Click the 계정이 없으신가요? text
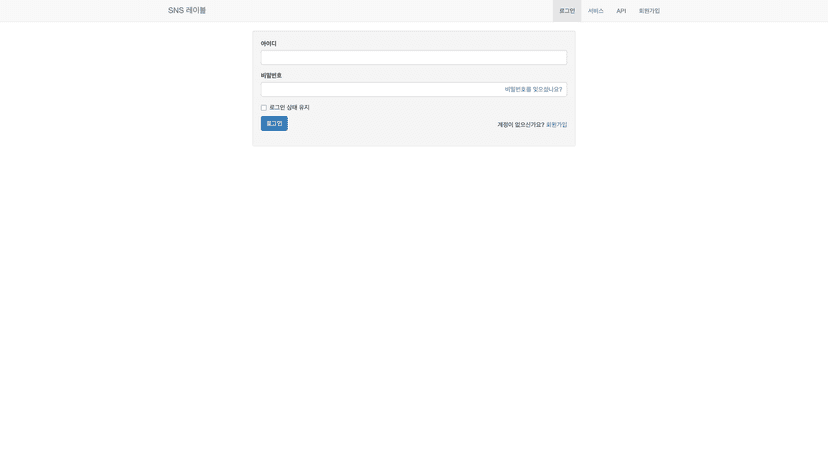 click(520, 125)
